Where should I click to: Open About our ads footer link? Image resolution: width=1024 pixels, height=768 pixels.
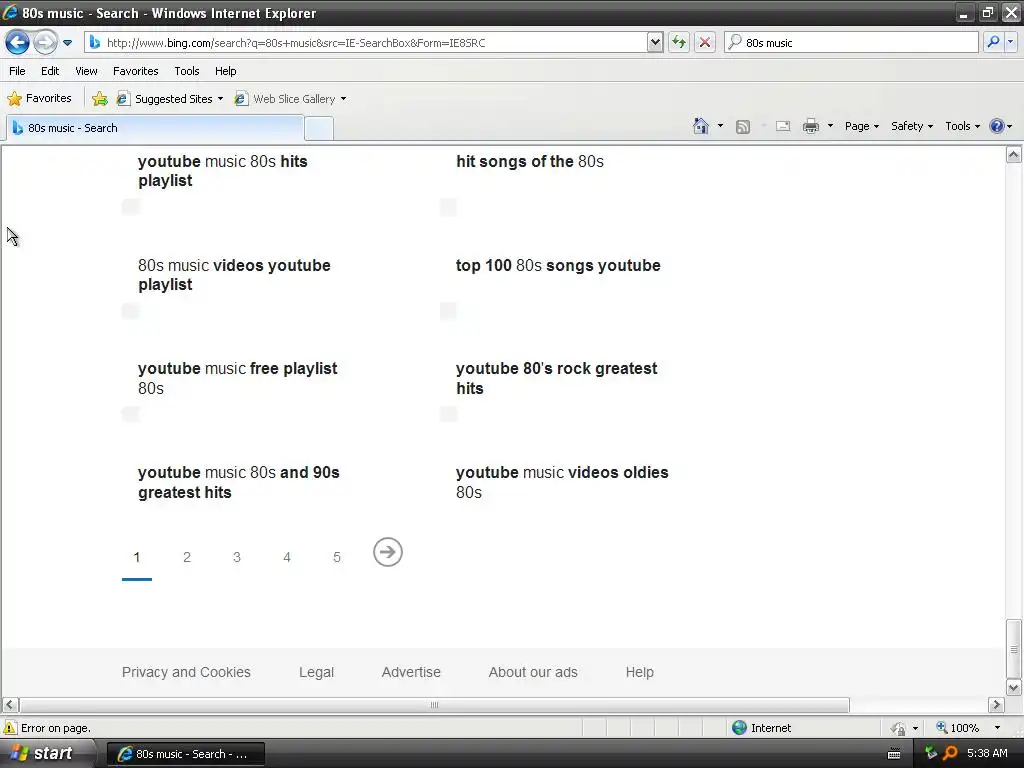click(534, 672)
